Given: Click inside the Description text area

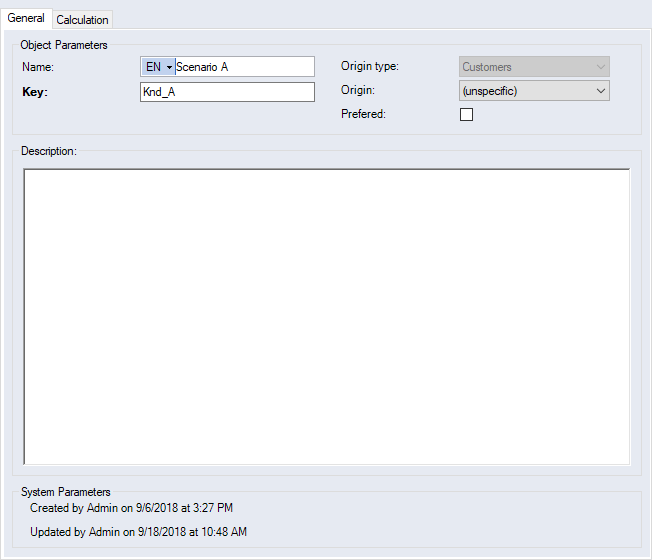Looking at the screenshot, I should pyautogui.click(x=326, y=316).
